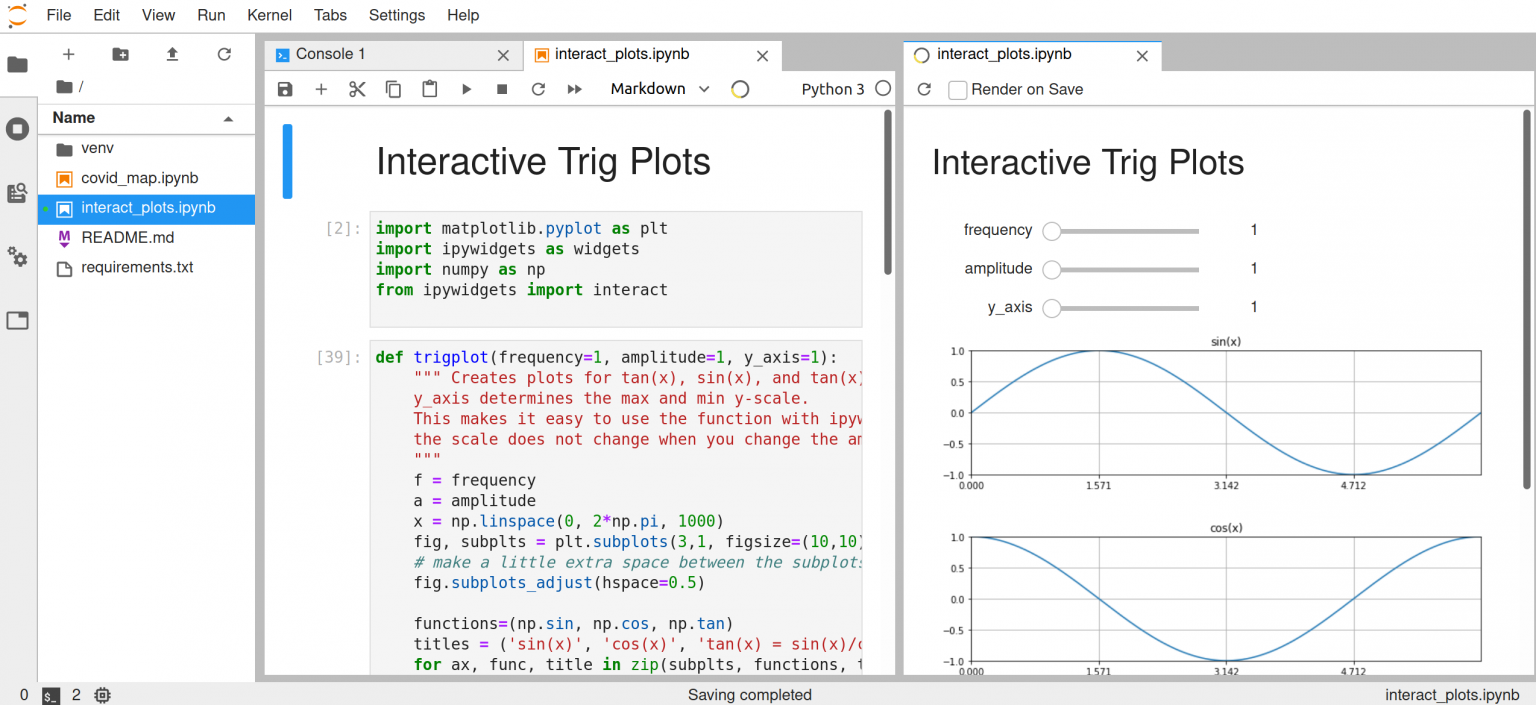Click the amplitude slider track
The width and height of the screenshot is (1536, 705).
coord(1130,269)
